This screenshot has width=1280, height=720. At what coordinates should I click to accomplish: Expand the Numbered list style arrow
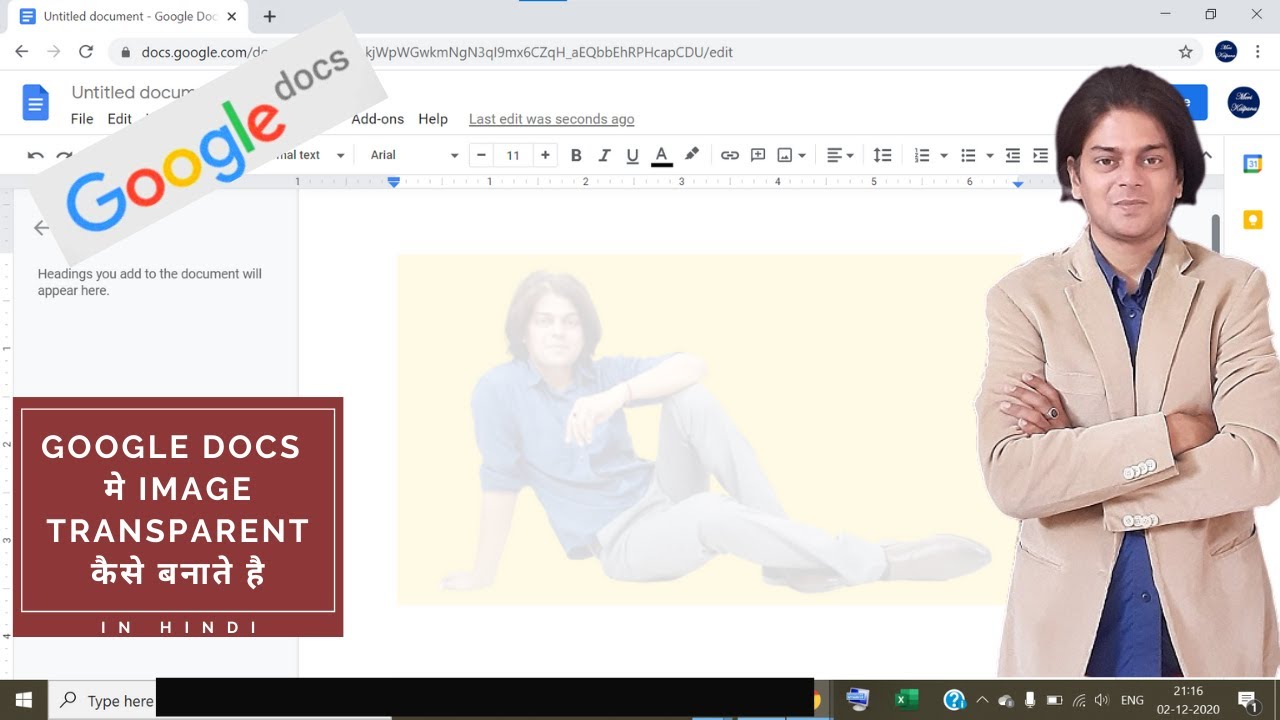tap(943, 156)
